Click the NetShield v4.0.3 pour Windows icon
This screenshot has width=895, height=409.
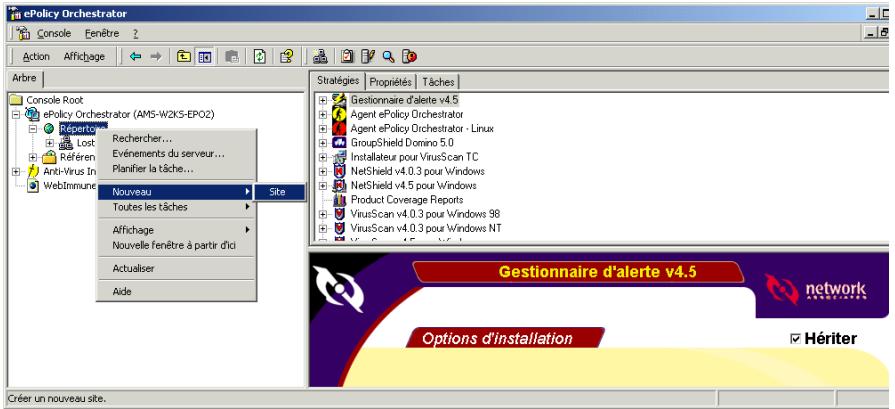pyautogui.click(x=340, y=171)
